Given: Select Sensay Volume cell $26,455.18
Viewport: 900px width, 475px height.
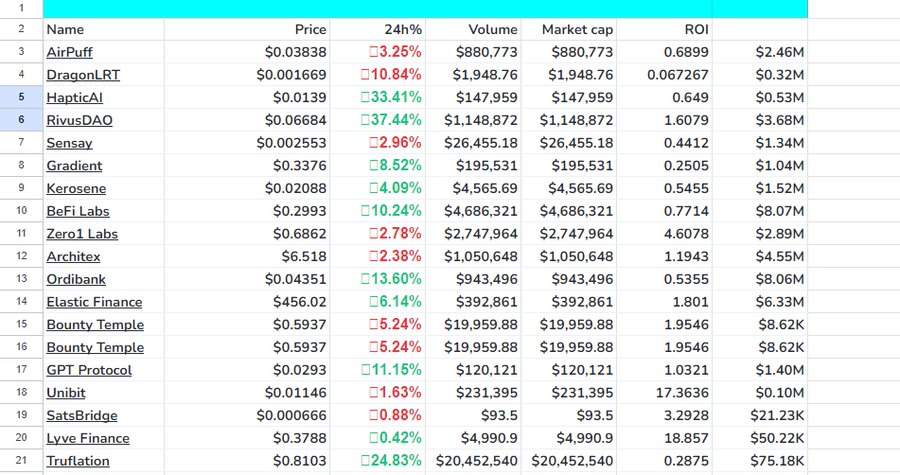Looking at the screenshot, I should click(x=473, y=143).
